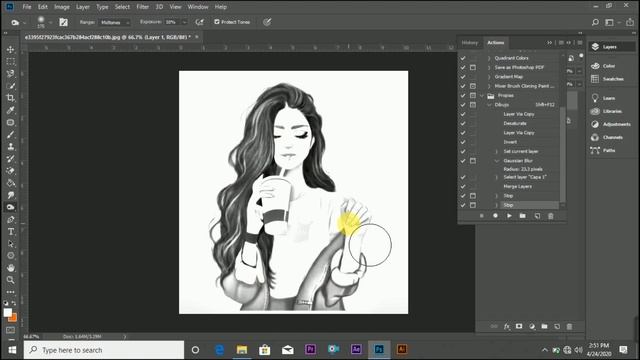Open the Image menu
Viewport: 640px width, 360px height.
(x=62, y=7)
